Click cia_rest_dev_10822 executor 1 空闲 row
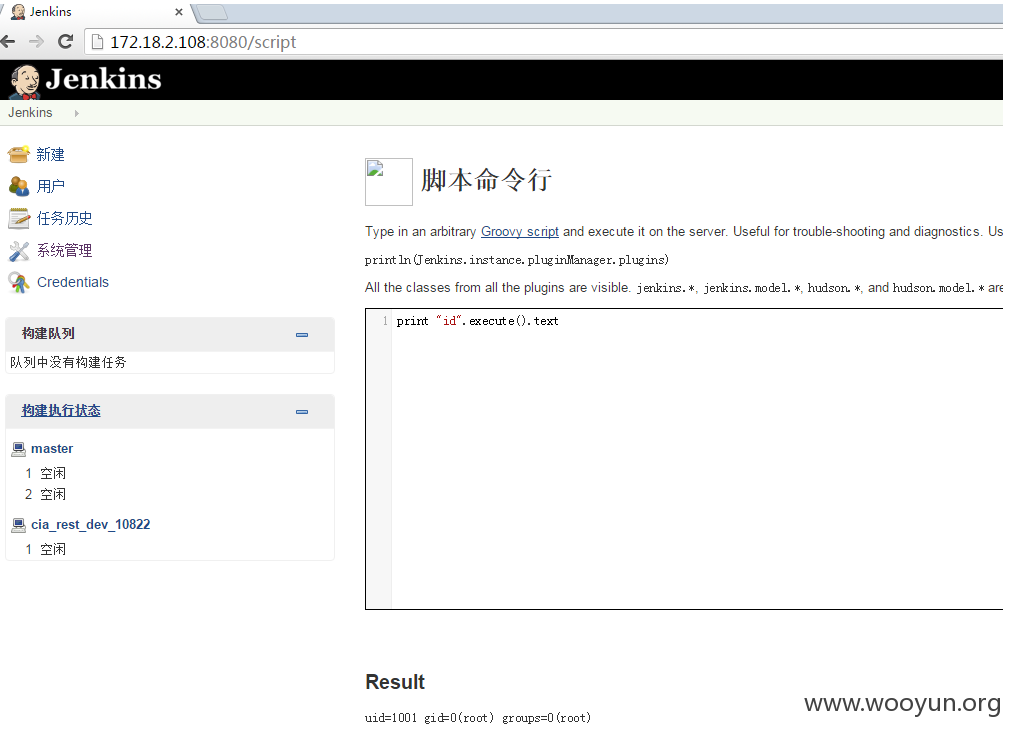This screenshot has height=732, width=1010. (x=46, y=549)
